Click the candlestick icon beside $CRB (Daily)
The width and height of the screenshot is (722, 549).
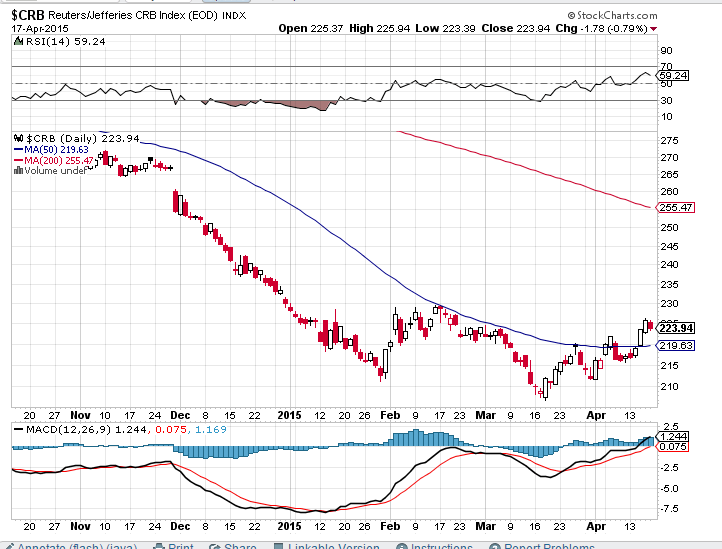click(15, 138)
